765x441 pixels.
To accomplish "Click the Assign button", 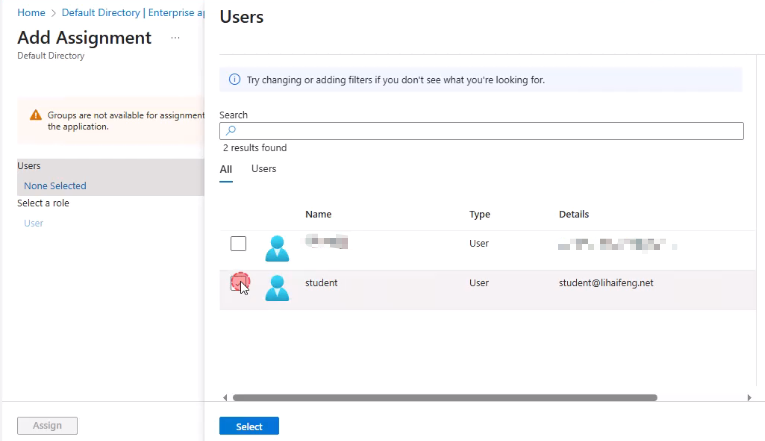I will 47,425.
